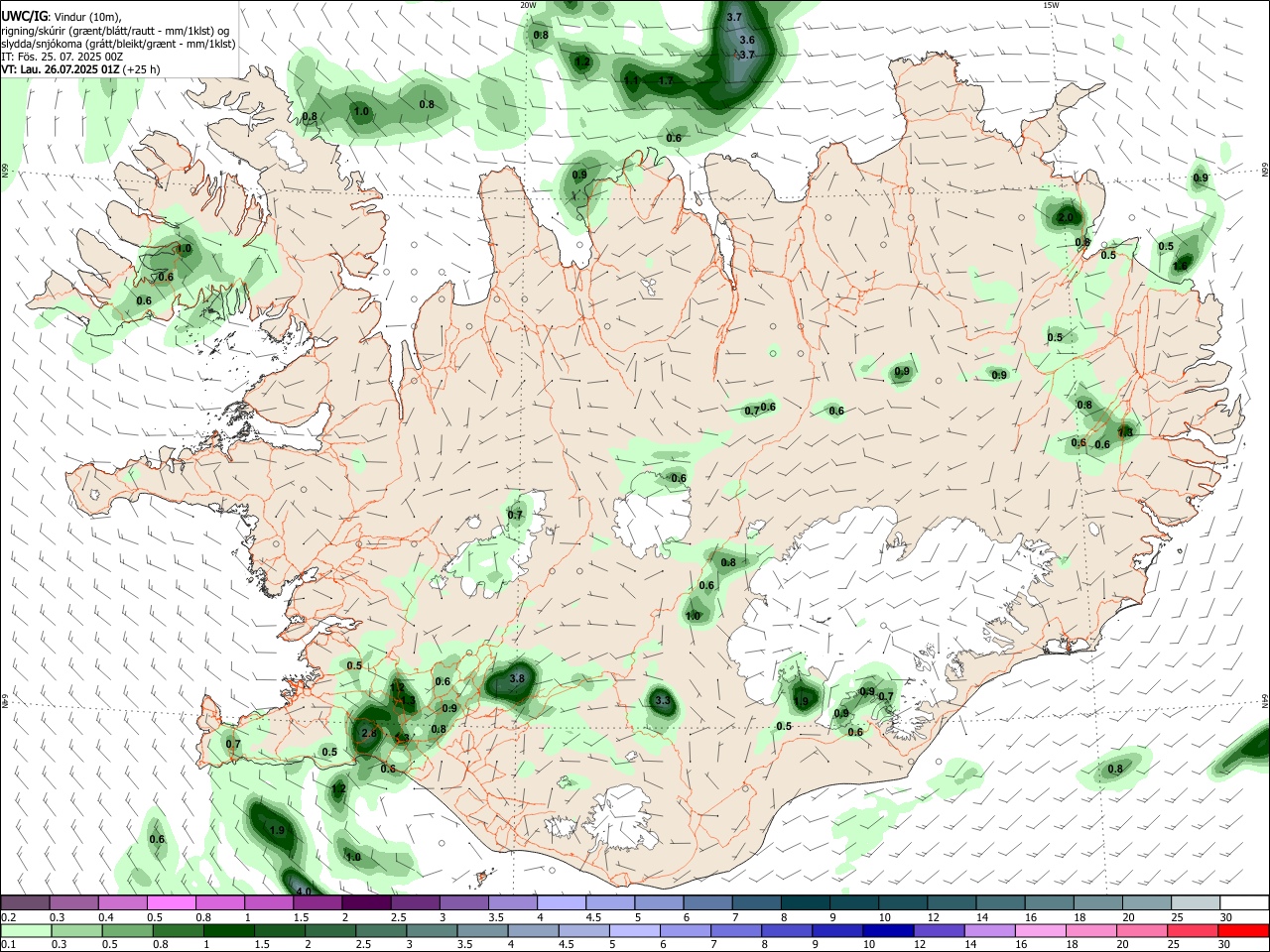Click the 0.1 label on rain scale
This screenshot has width=1270, height=952.
9,944
